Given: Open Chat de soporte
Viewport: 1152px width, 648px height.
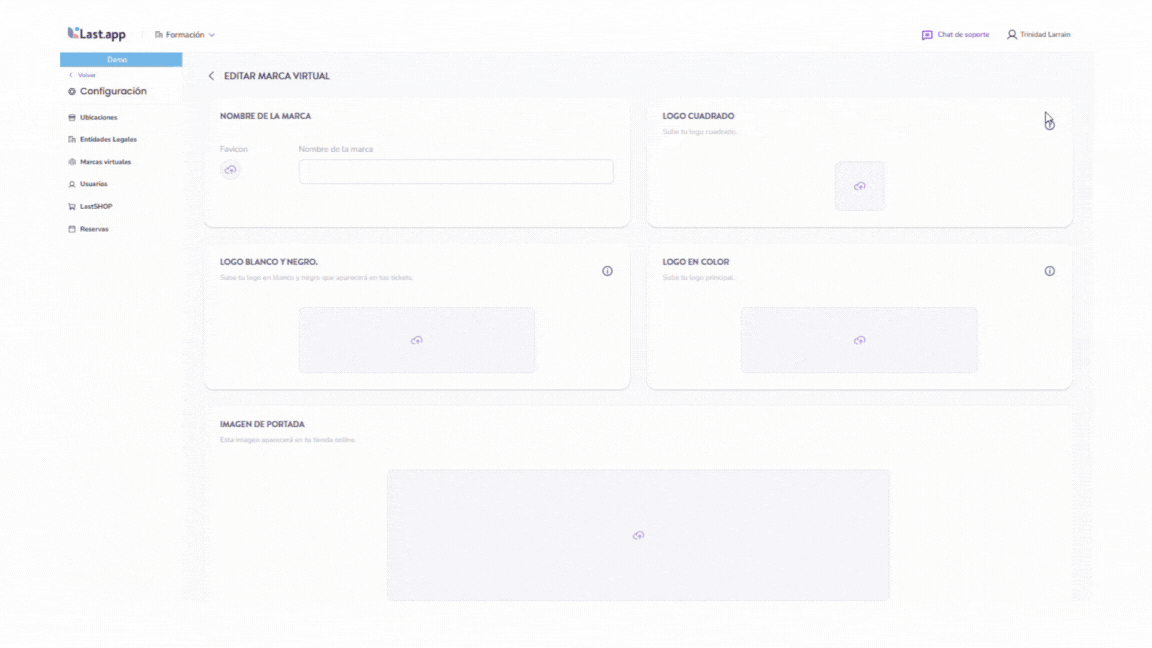Looking at the screenshot, I should pos(955,35).
